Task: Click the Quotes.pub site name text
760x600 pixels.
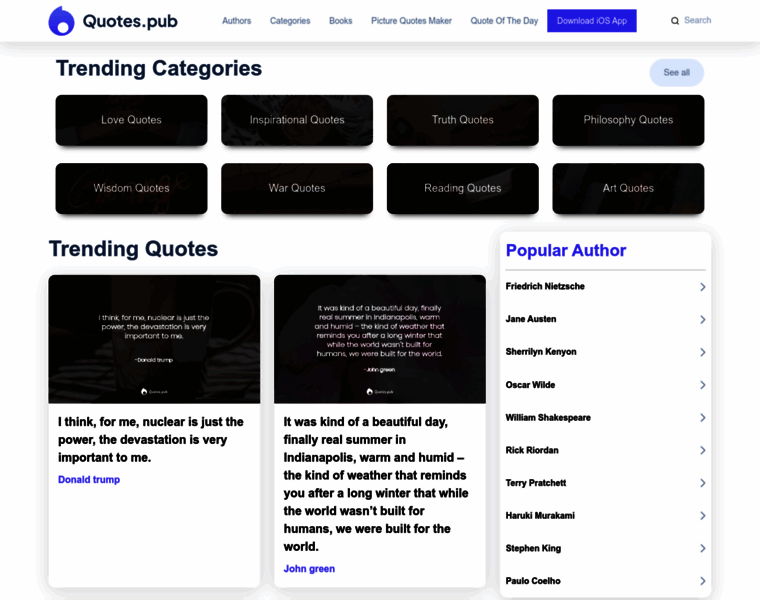Action: pos(130,21)
